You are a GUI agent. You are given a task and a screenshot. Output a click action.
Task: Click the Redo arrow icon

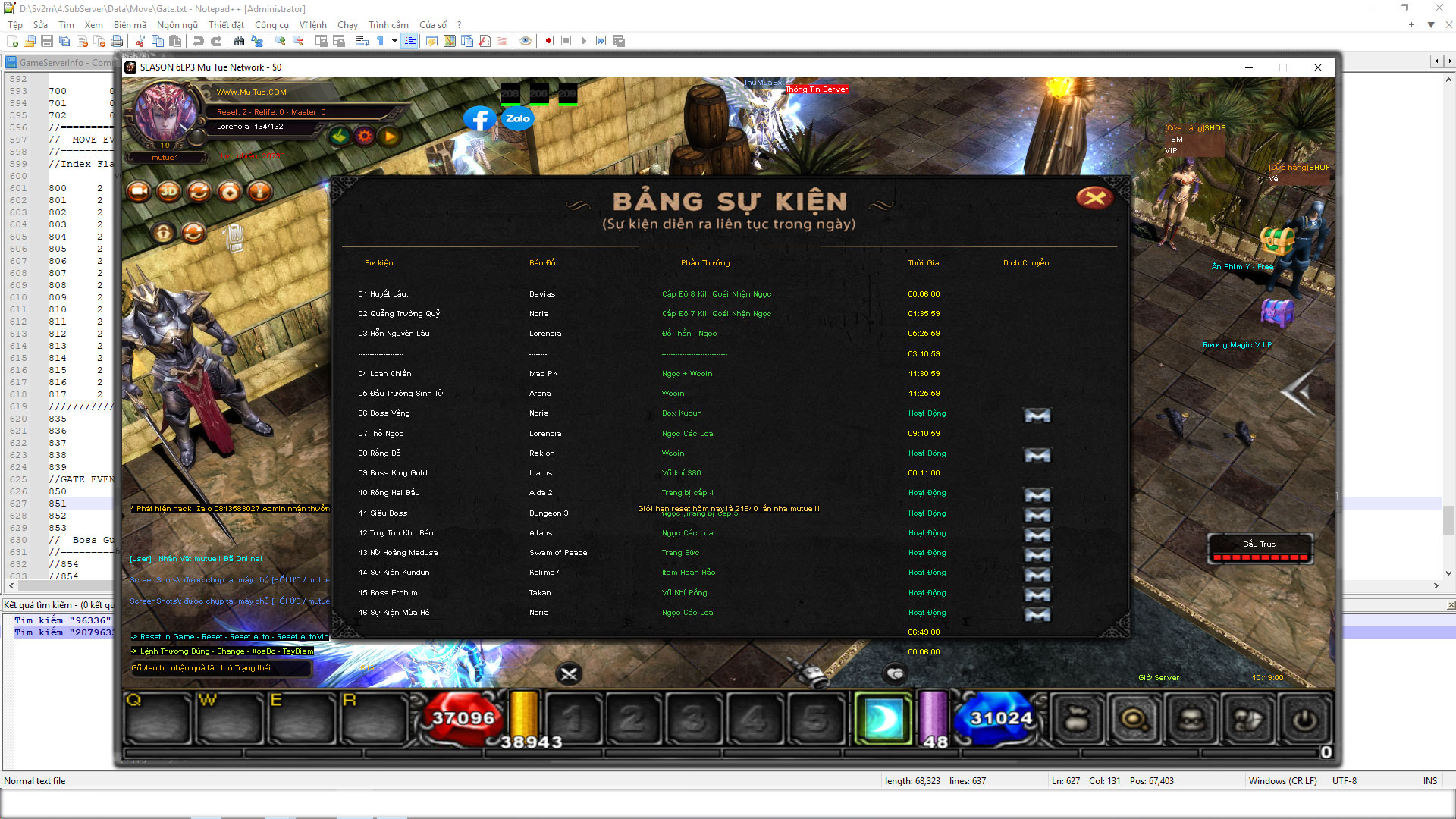click(216, 41)
